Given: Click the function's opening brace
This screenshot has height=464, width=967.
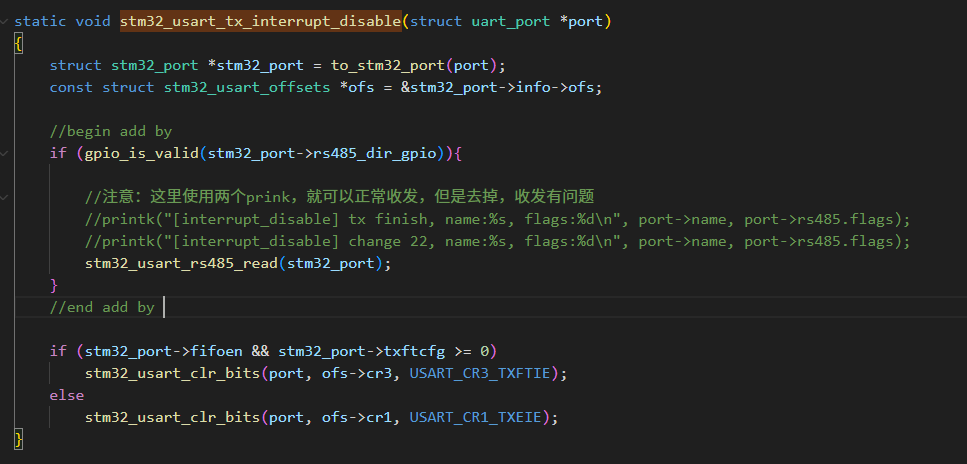Looking at the screenshot, I should [x=19, y=44].
